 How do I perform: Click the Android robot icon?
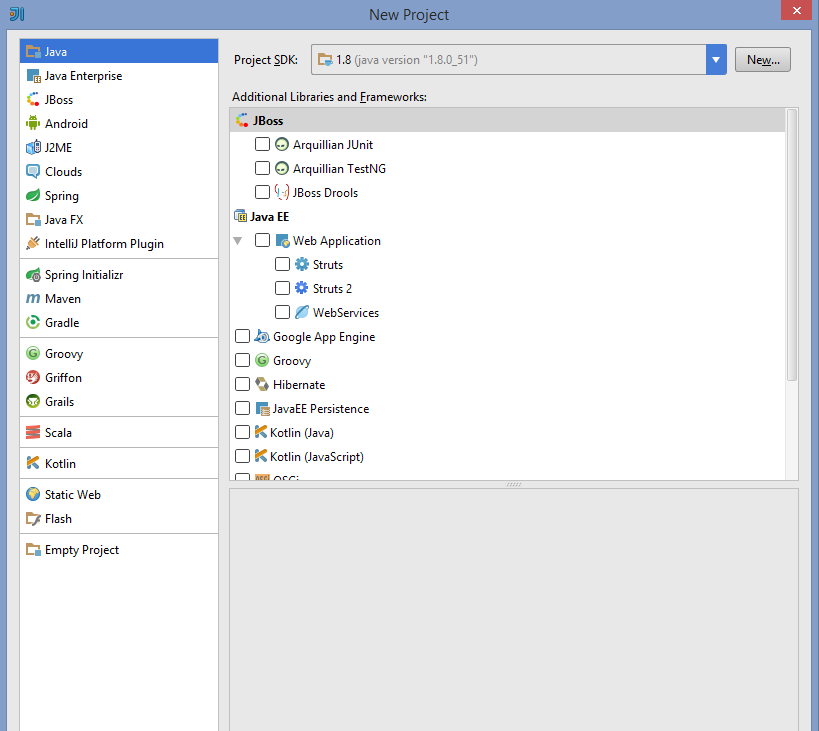click(x=33, y=124)
